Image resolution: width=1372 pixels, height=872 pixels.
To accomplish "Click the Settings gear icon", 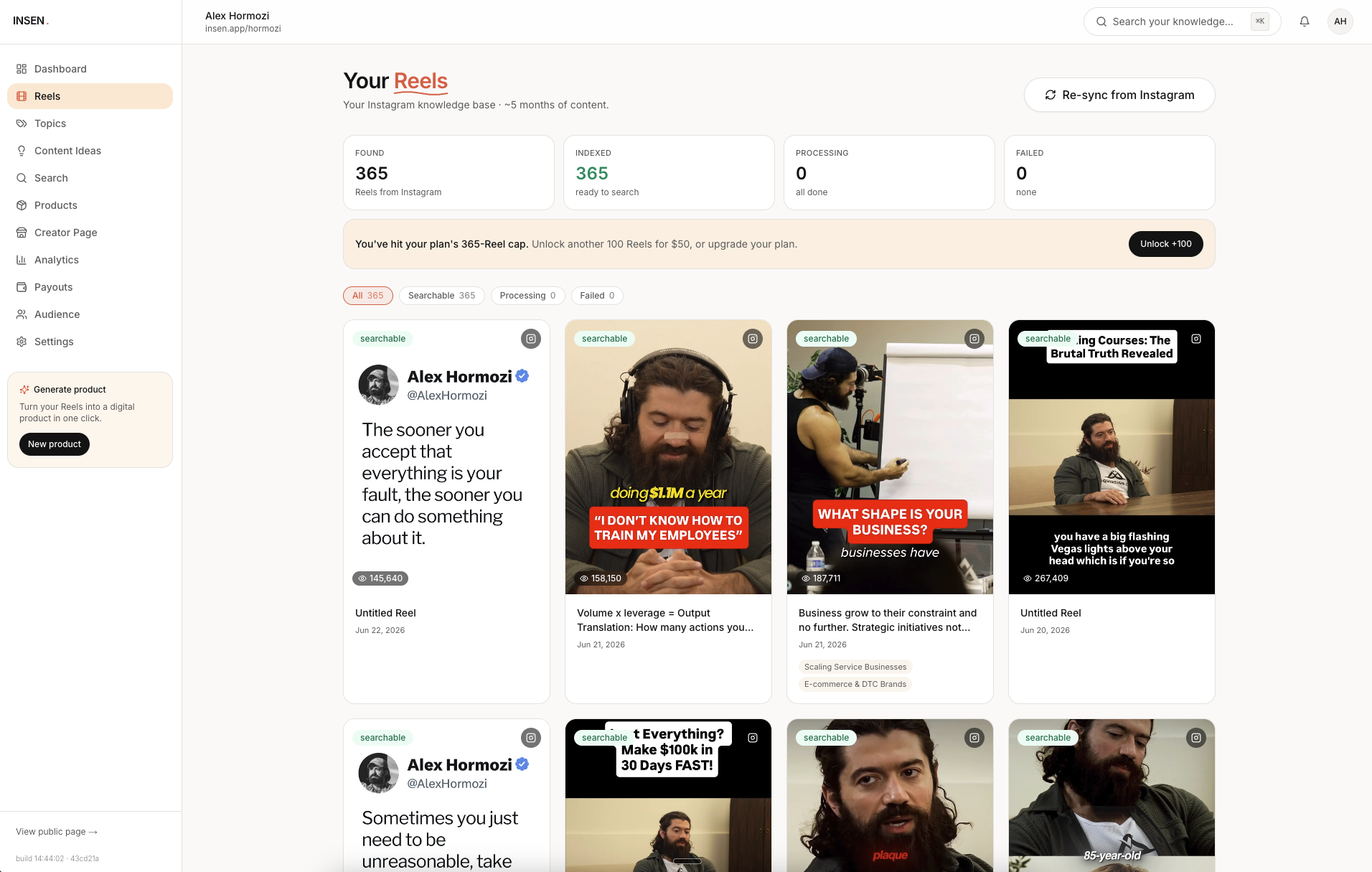I will [x=22, y=342].
